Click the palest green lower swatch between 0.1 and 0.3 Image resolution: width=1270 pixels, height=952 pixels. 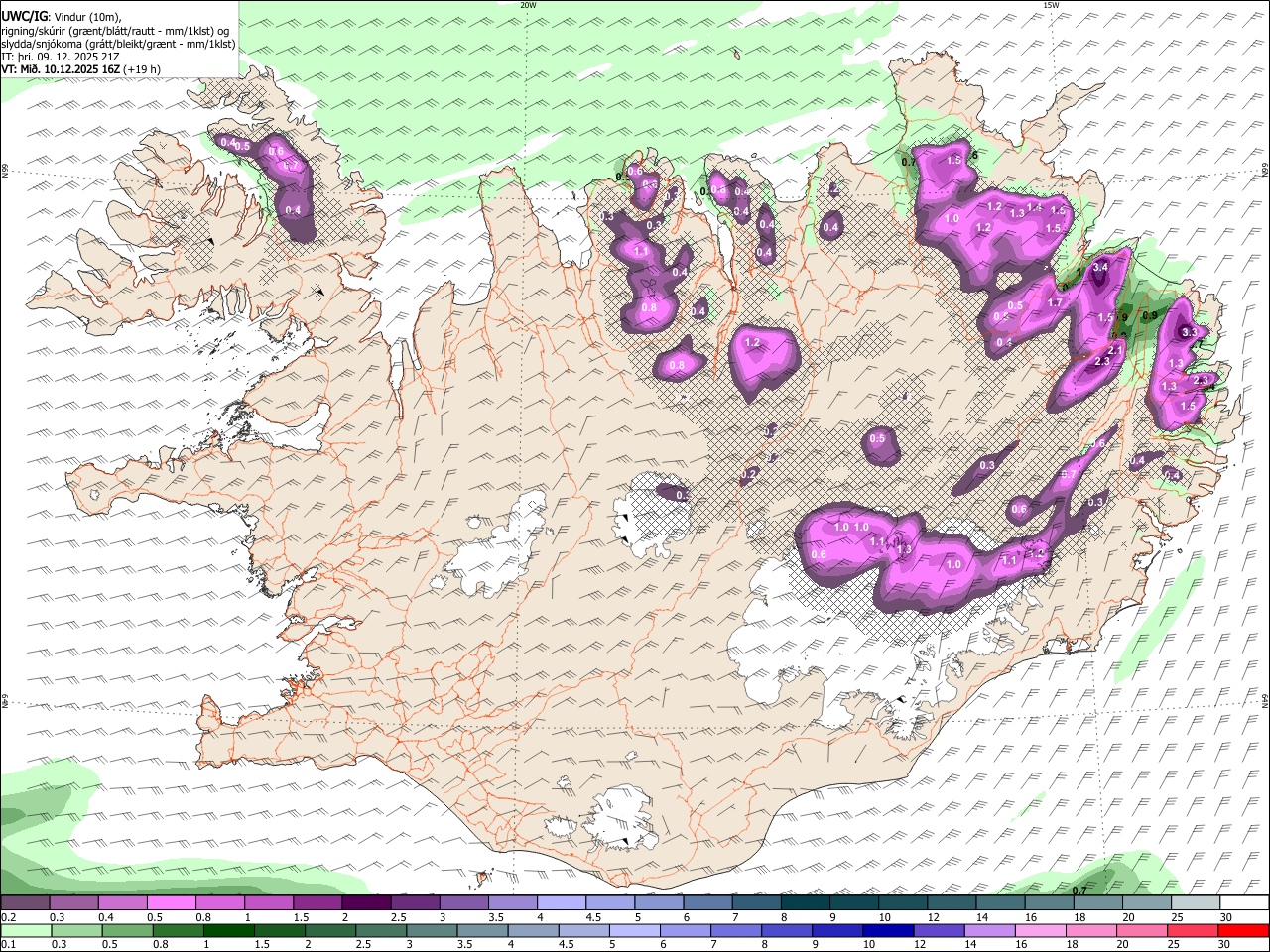click(x=25, y=930)
